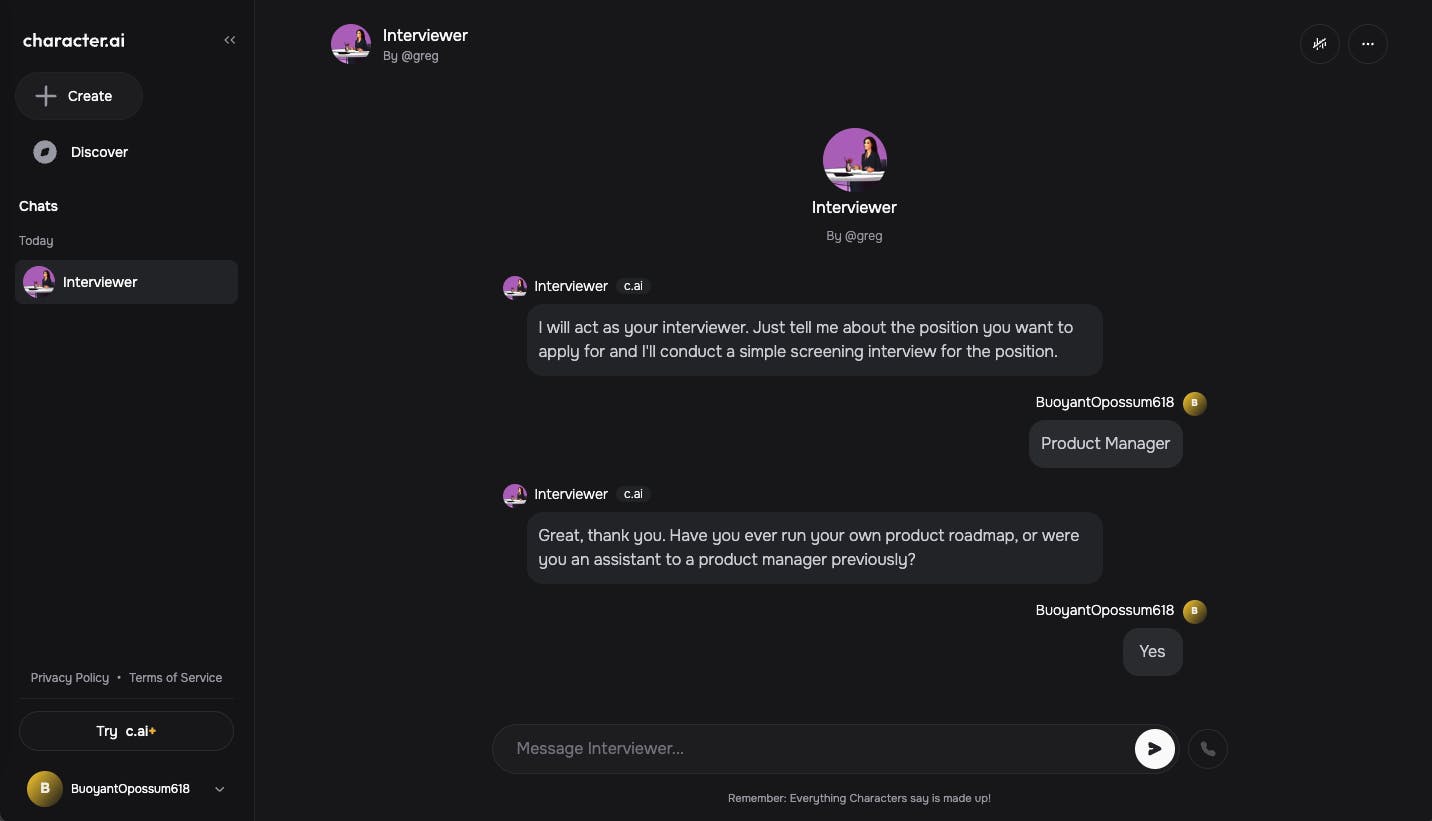Start a voice call with the phone icon

coord(1207,749)
